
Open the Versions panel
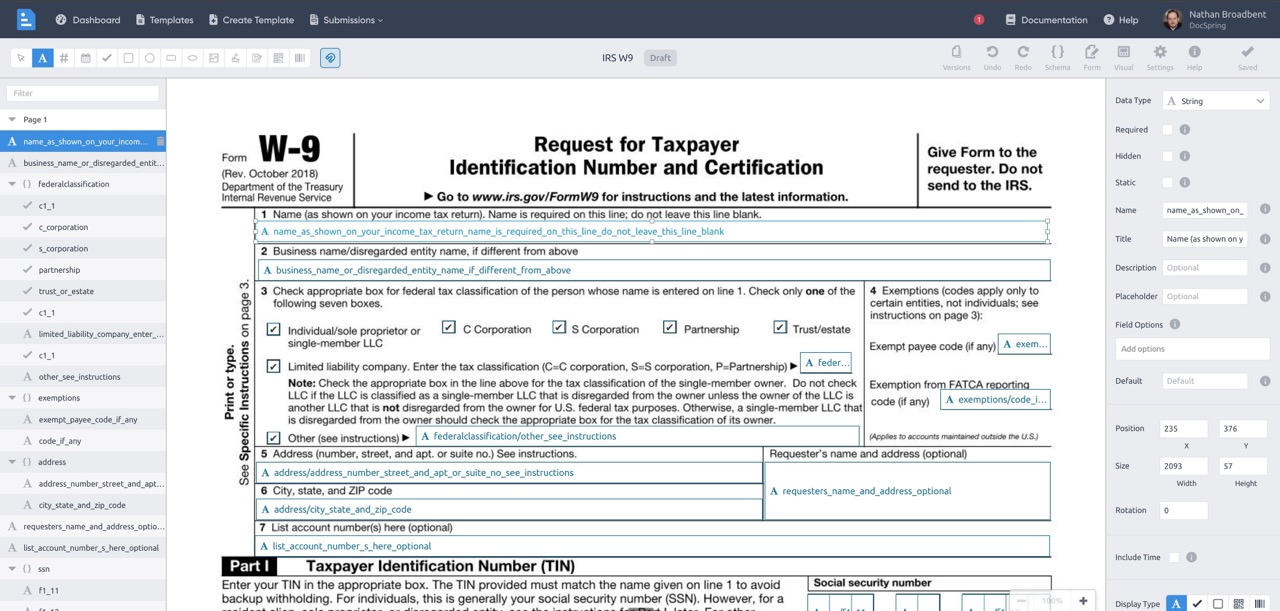click(x=956, y=57)
